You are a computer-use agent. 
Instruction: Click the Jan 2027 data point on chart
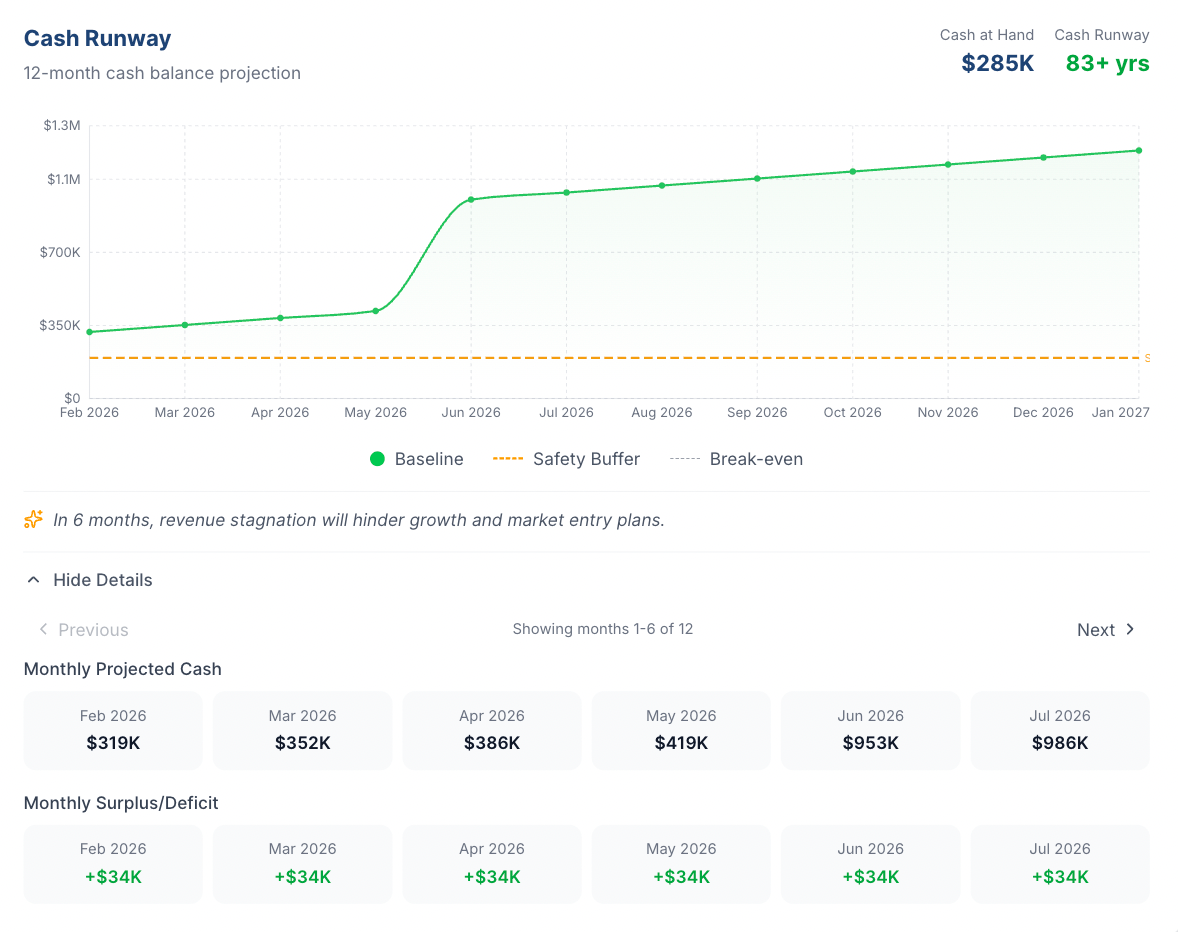click(1138, 151)
